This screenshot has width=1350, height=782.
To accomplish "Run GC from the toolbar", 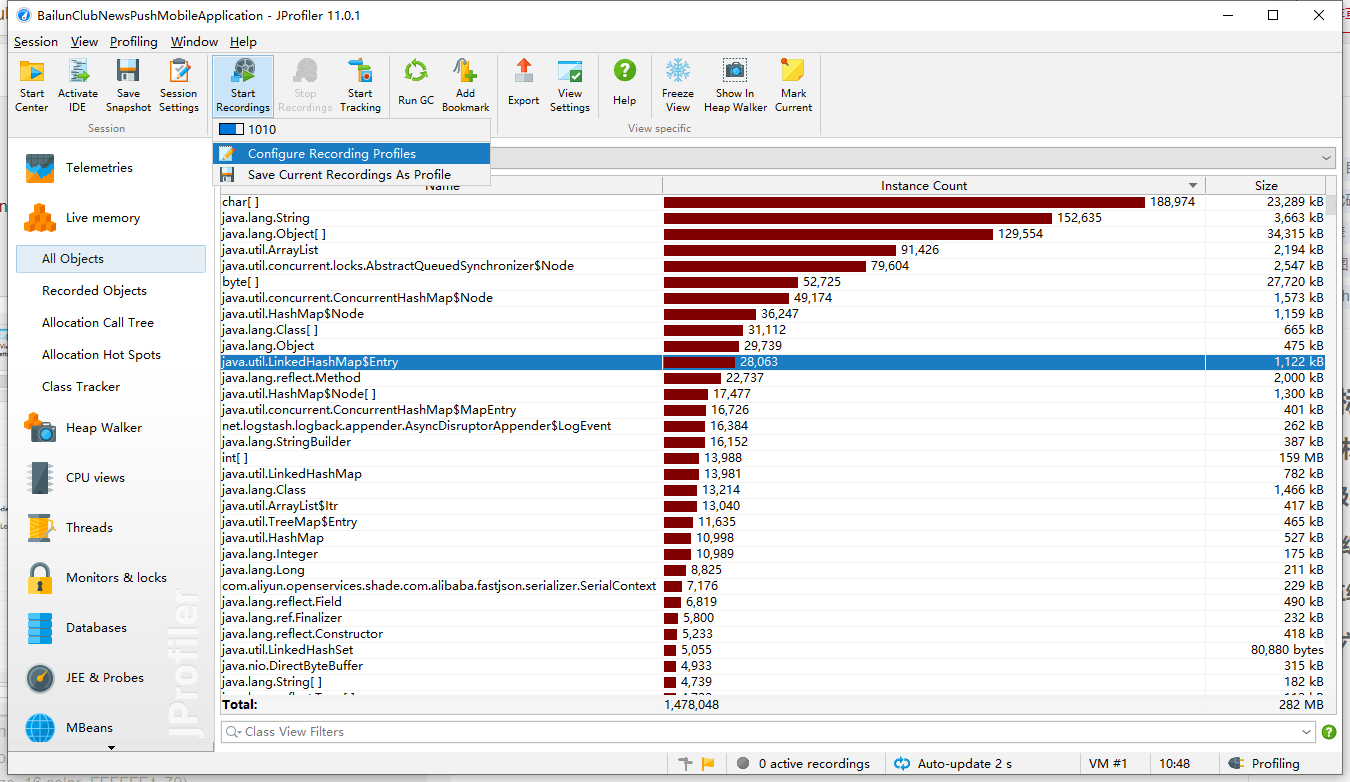I will (416, 84).
